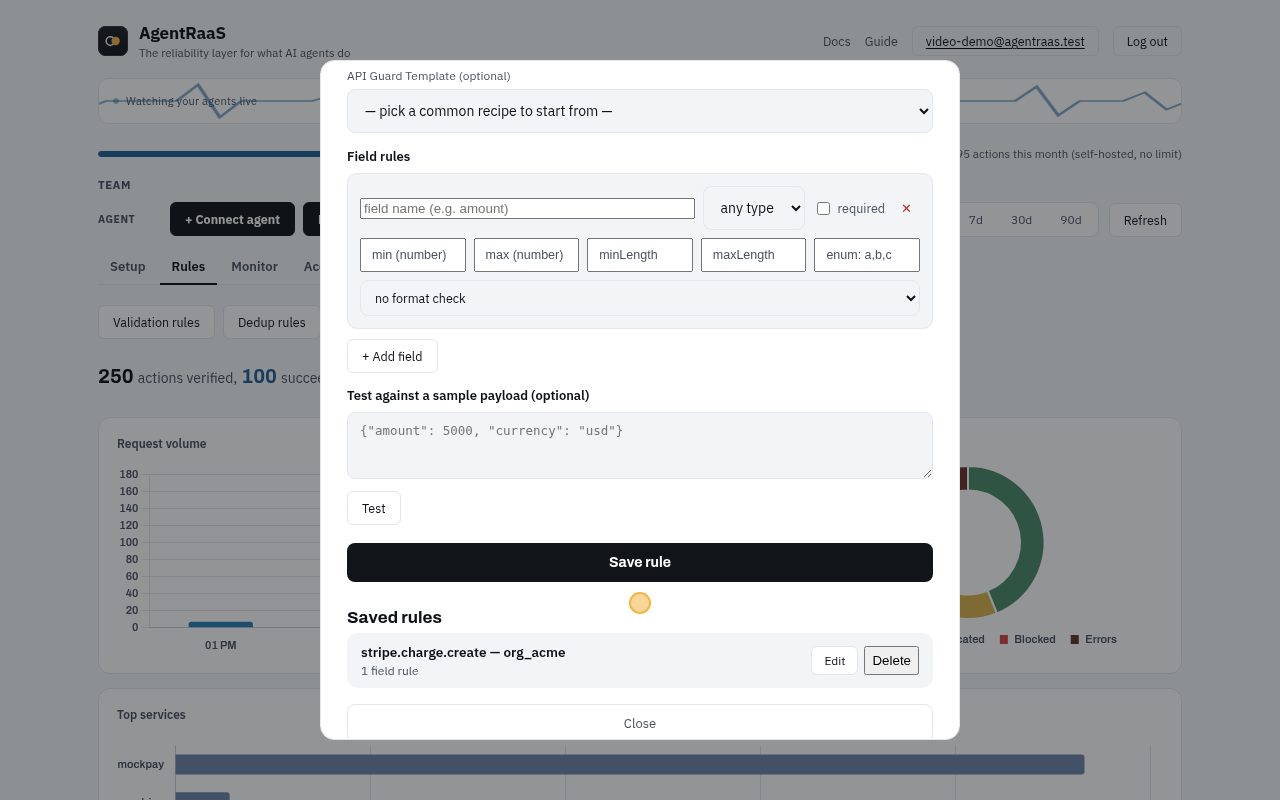
Task: Click the + Add field button
Action: tap(392, 356)
